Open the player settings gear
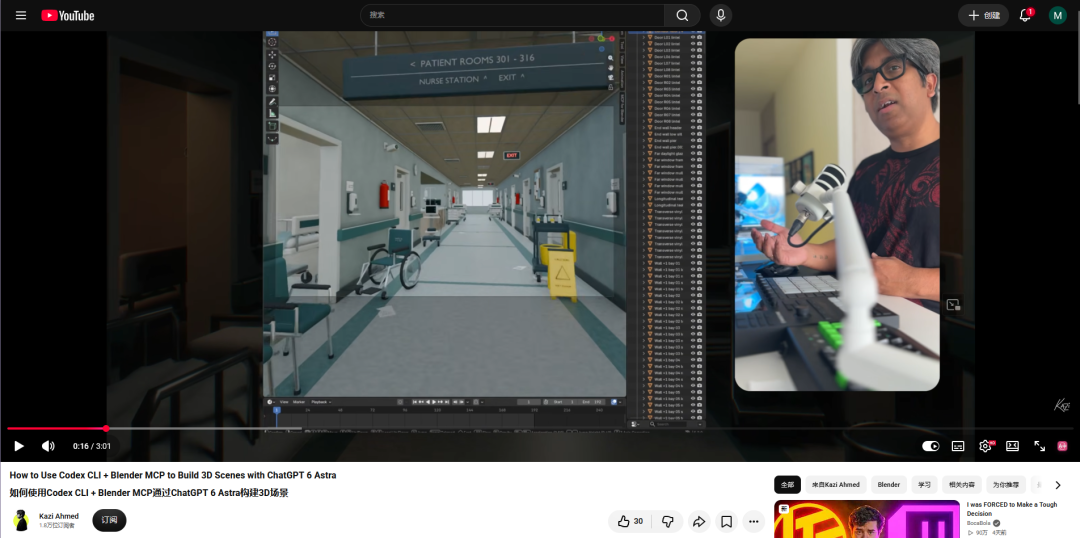Screen dimensions: 1080x538 click(x=986, y=446)
